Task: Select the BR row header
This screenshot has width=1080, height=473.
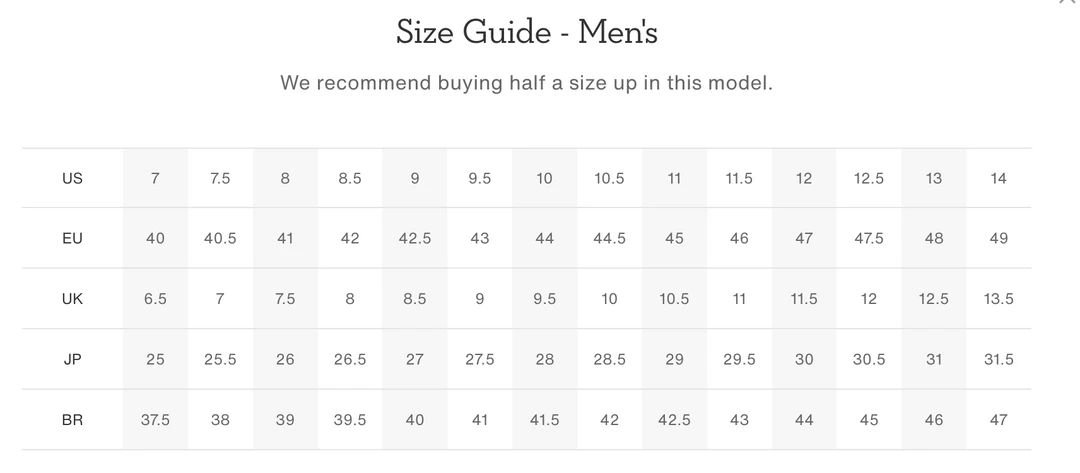Action: coord(72,420)
